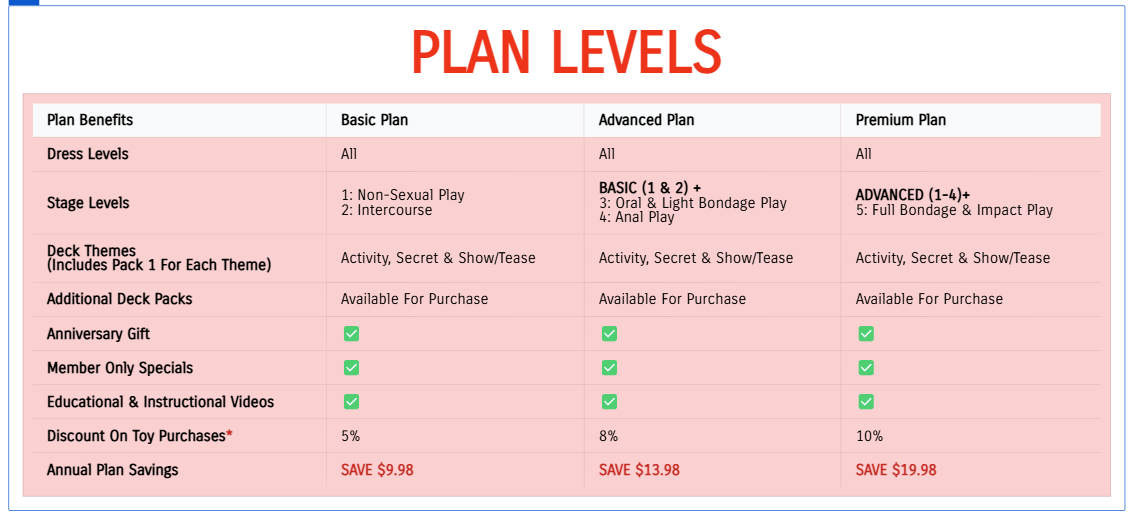
Task: Click Basic Plan Educational Videos checkmark
Action: [x=351, y=402]
